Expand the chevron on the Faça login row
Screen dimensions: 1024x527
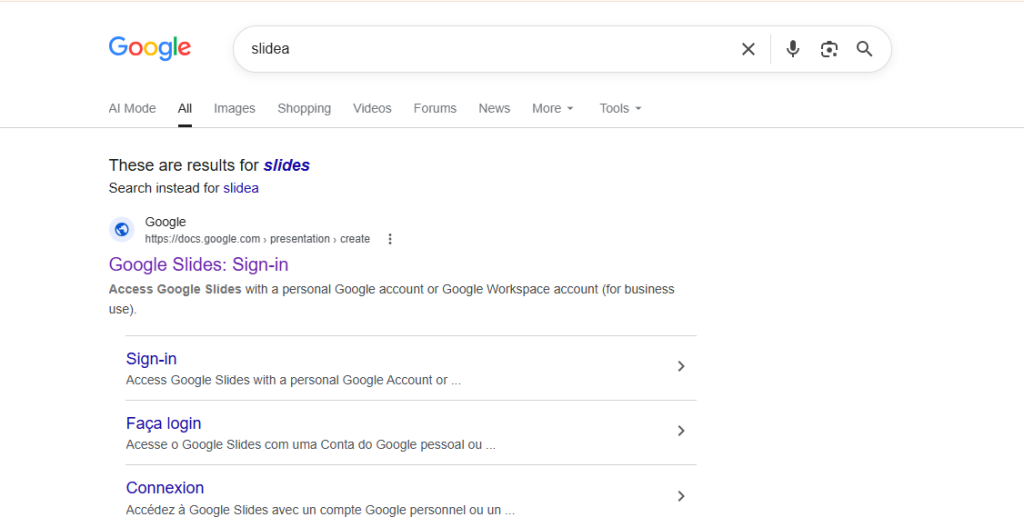point(680,431)
